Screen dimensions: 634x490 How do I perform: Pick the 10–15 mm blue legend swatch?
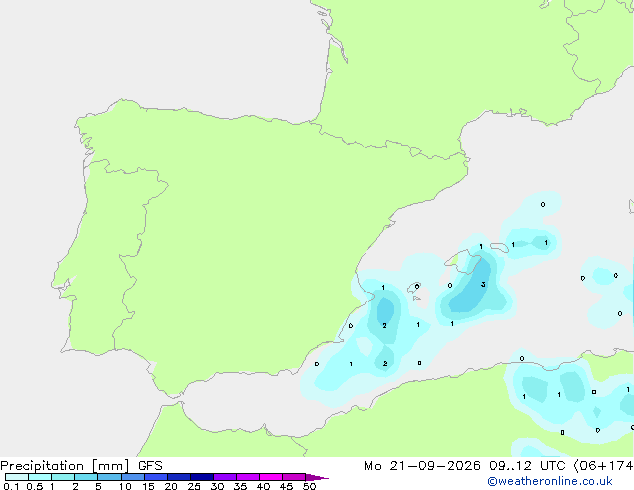coord(133,477)
